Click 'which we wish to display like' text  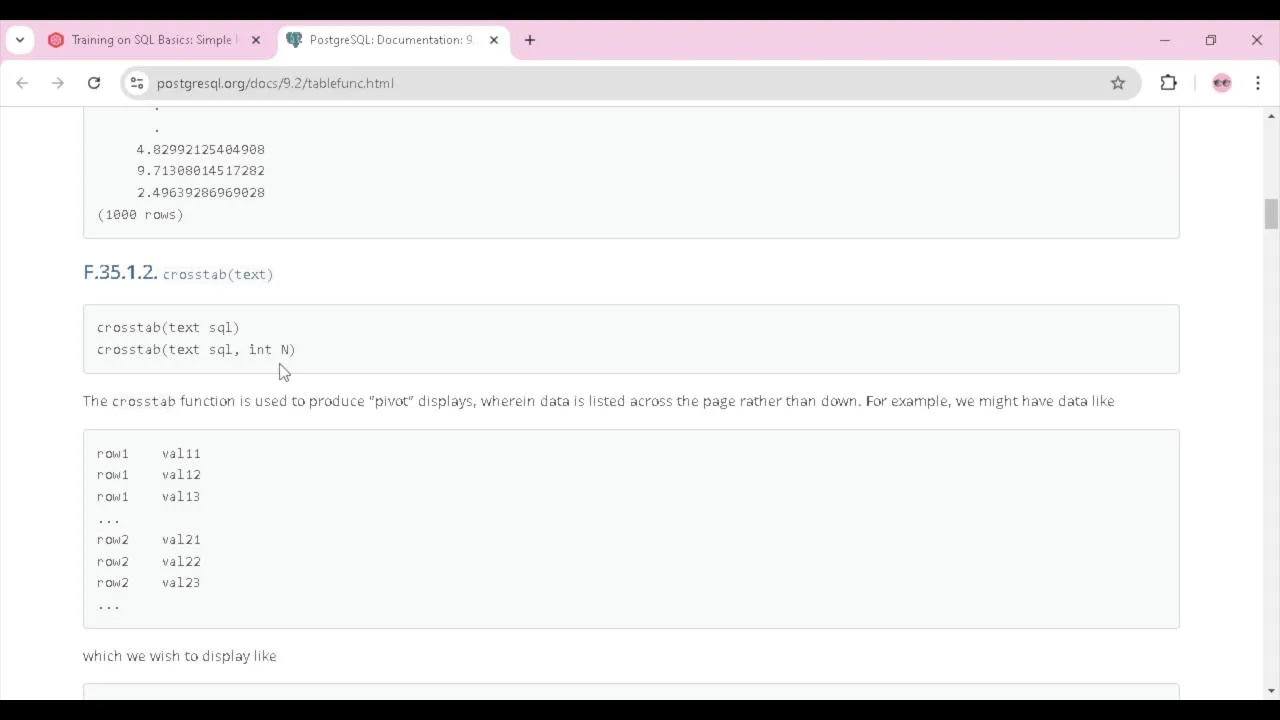point(180,656)
